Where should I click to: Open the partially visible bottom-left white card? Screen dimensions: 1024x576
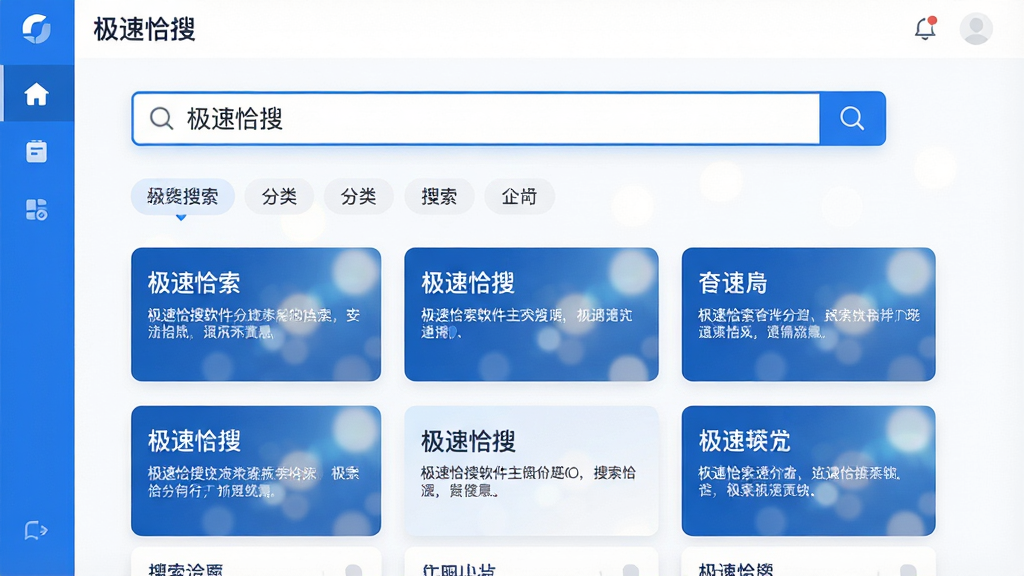pos(256,562)
